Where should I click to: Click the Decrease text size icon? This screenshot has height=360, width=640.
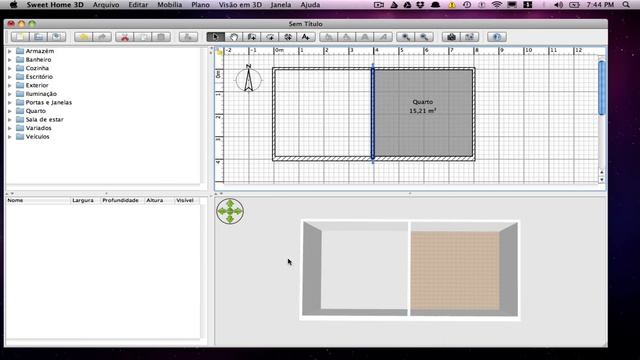coord(347,37)
